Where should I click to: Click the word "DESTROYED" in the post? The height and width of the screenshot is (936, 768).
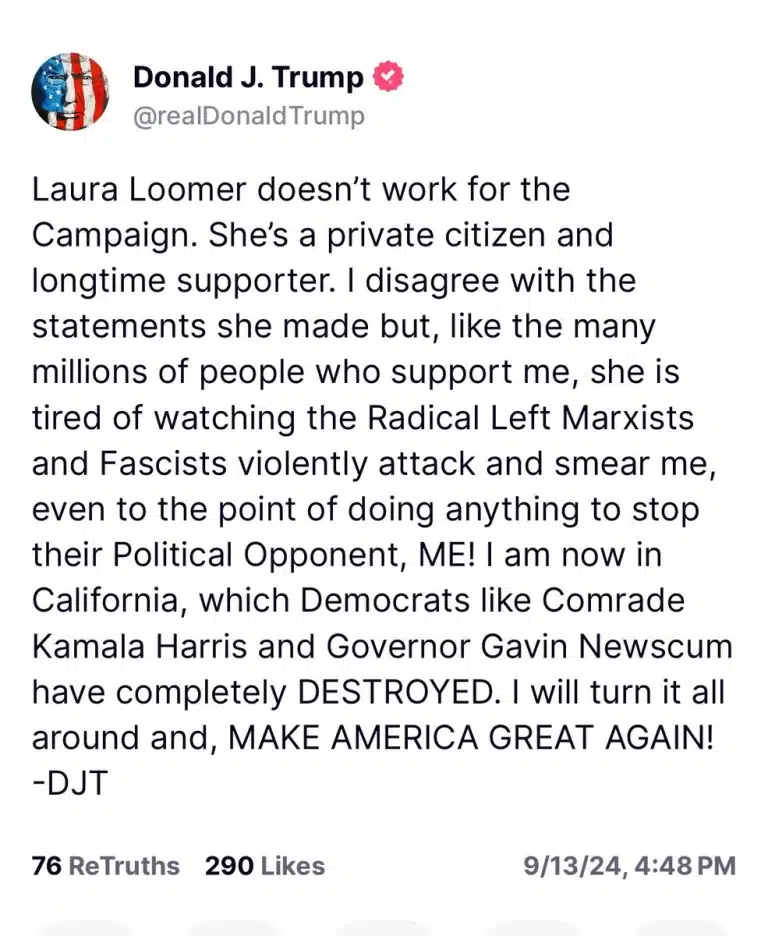pyautogui.click(x=397, y=692)
